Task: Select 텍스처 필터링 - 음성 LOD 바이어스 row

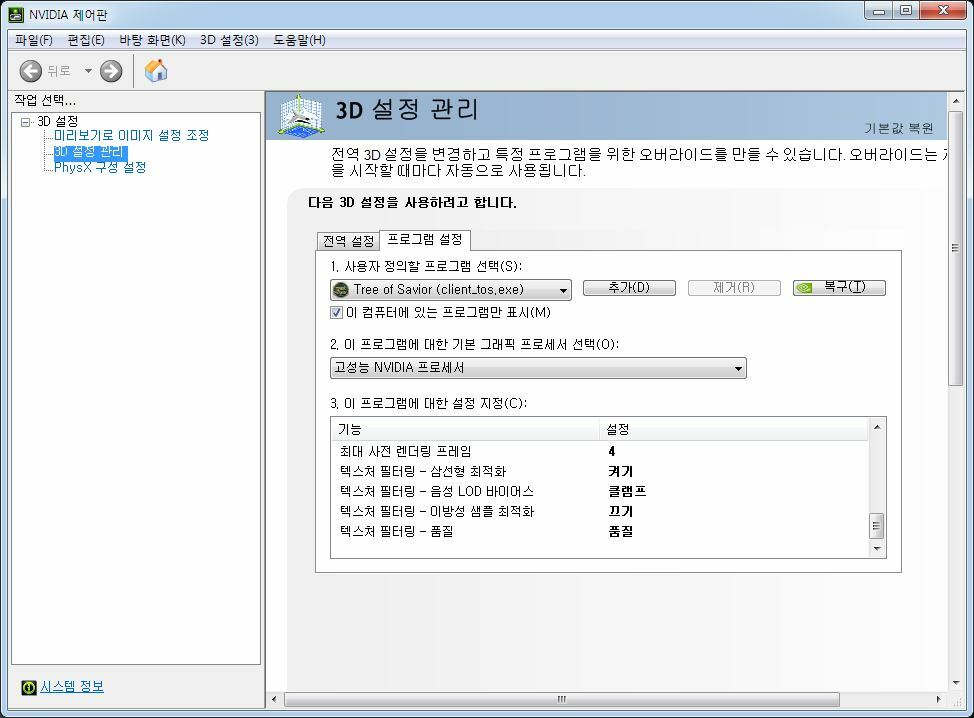Action: (x=599, y=491)
